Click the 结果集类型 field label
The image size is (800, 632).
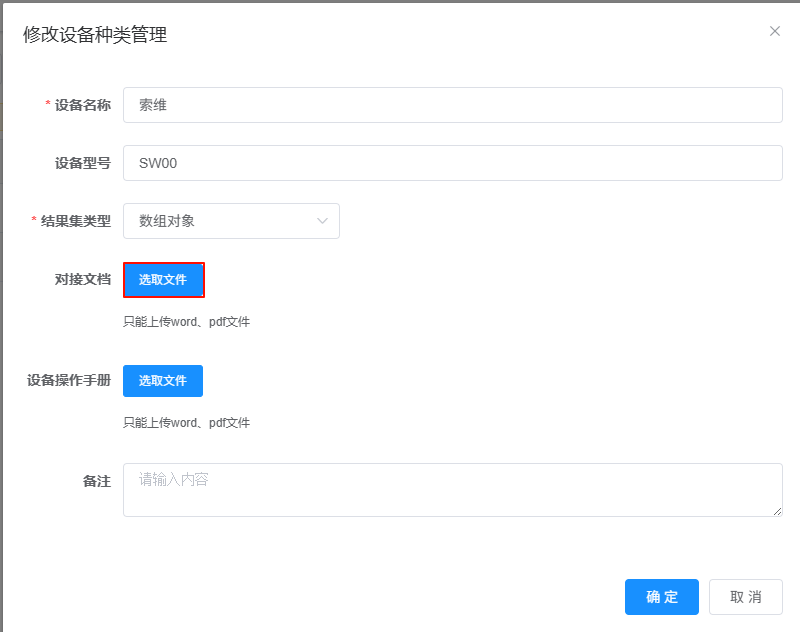point(75,221)
